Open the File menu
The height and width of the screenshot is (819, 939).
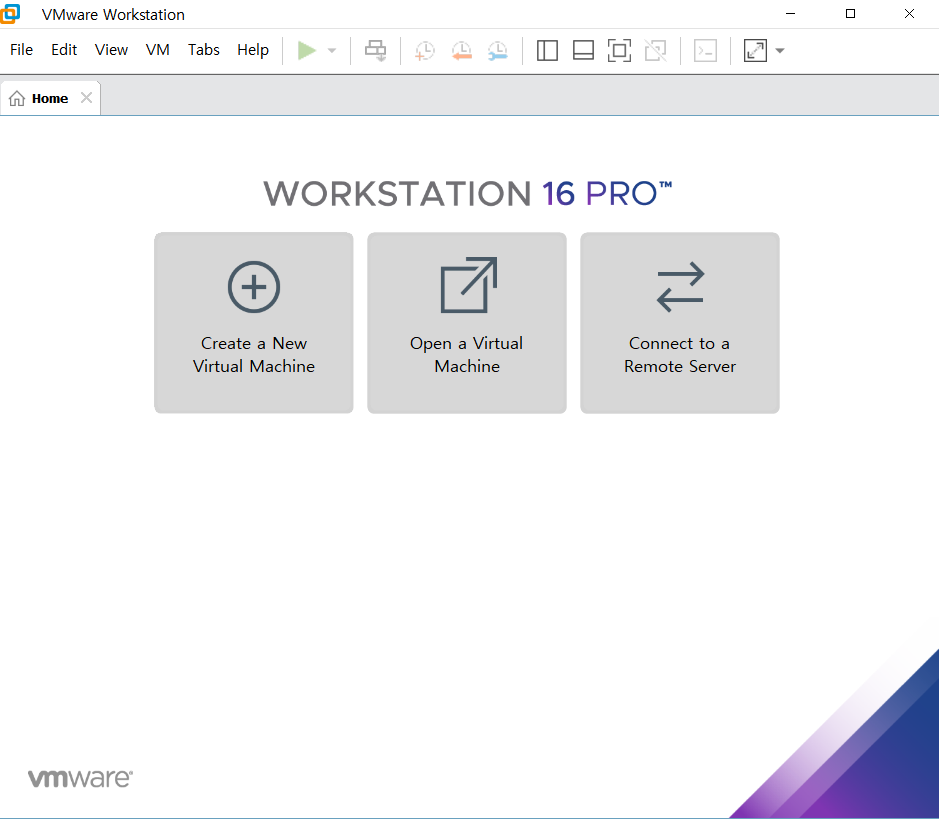pos(22,50)
